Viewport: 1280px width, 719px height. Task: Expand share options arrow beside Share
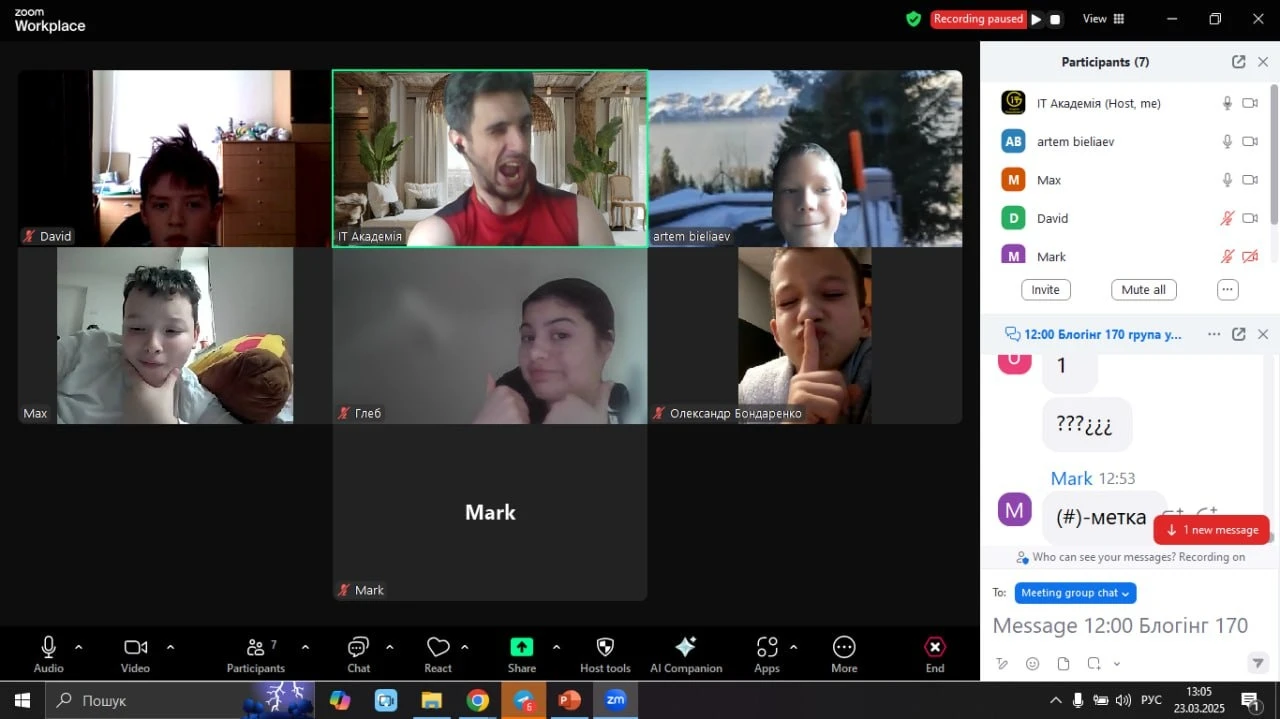click(556, 647)
